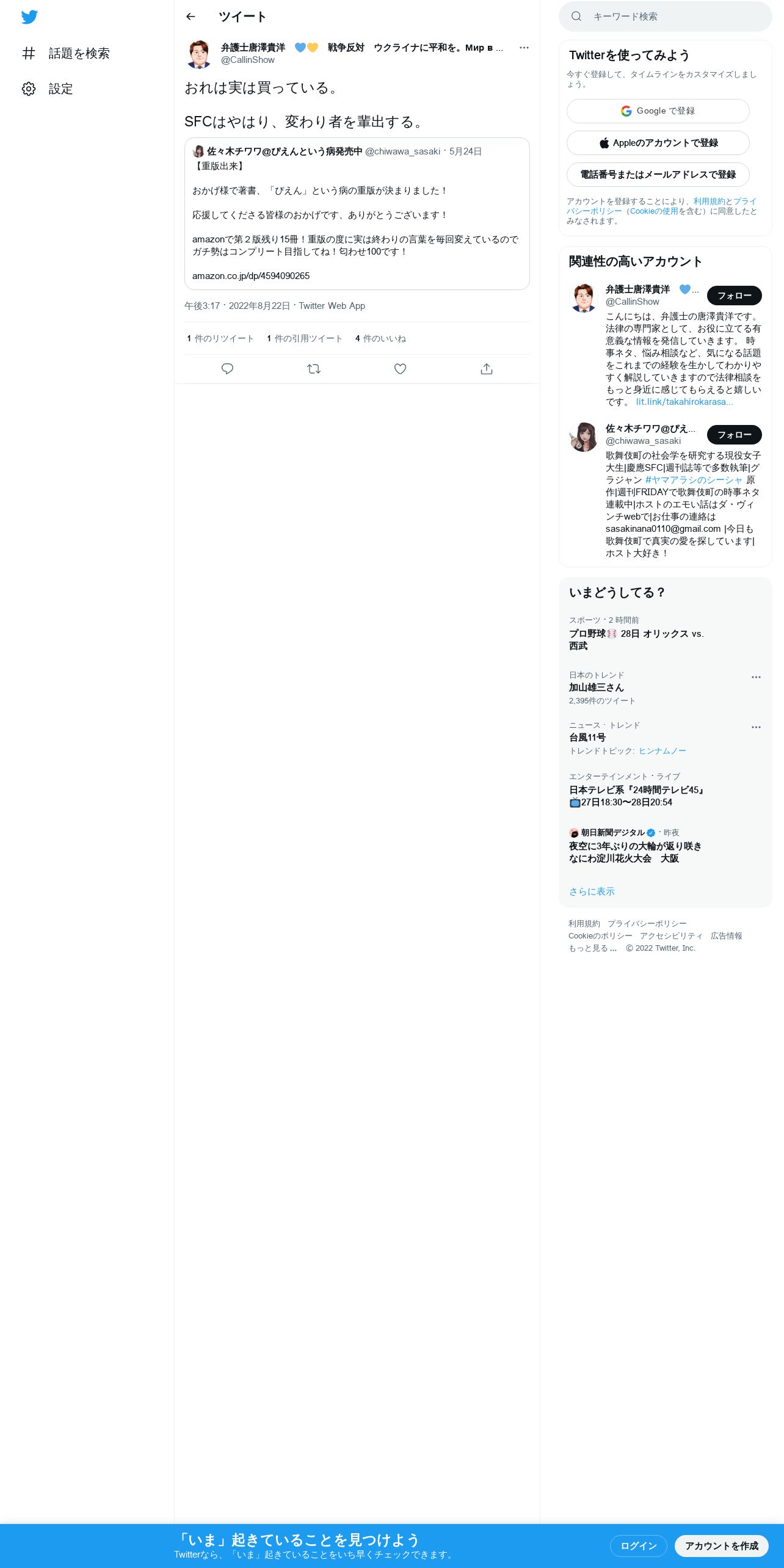Viewport: 784px width, 1568px height.
Task: Open more options for 台風11号 trend
Action: pos(756,727)
